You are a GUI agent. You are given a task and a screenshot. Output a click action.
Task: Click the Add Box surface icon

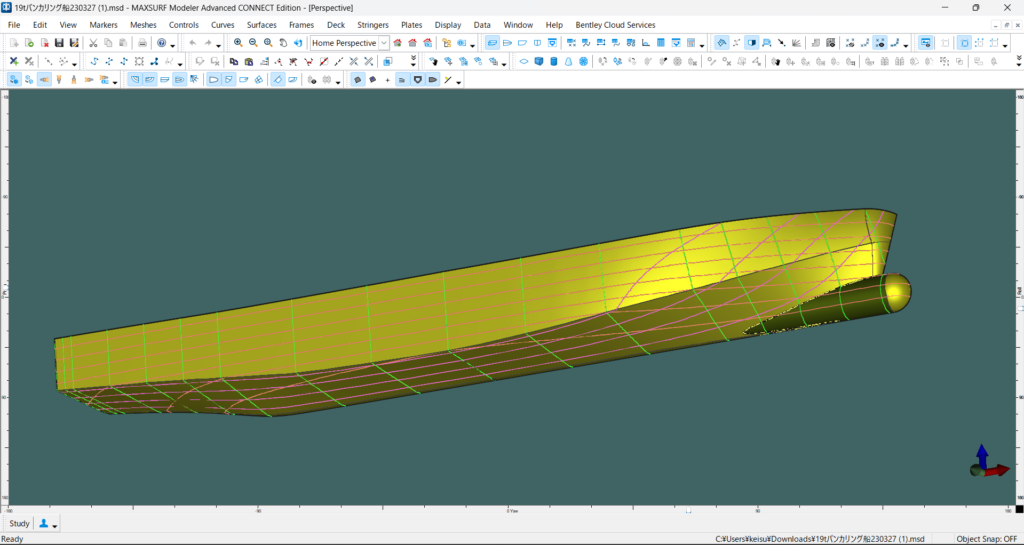pyautogui.click(x=539, y=61)
